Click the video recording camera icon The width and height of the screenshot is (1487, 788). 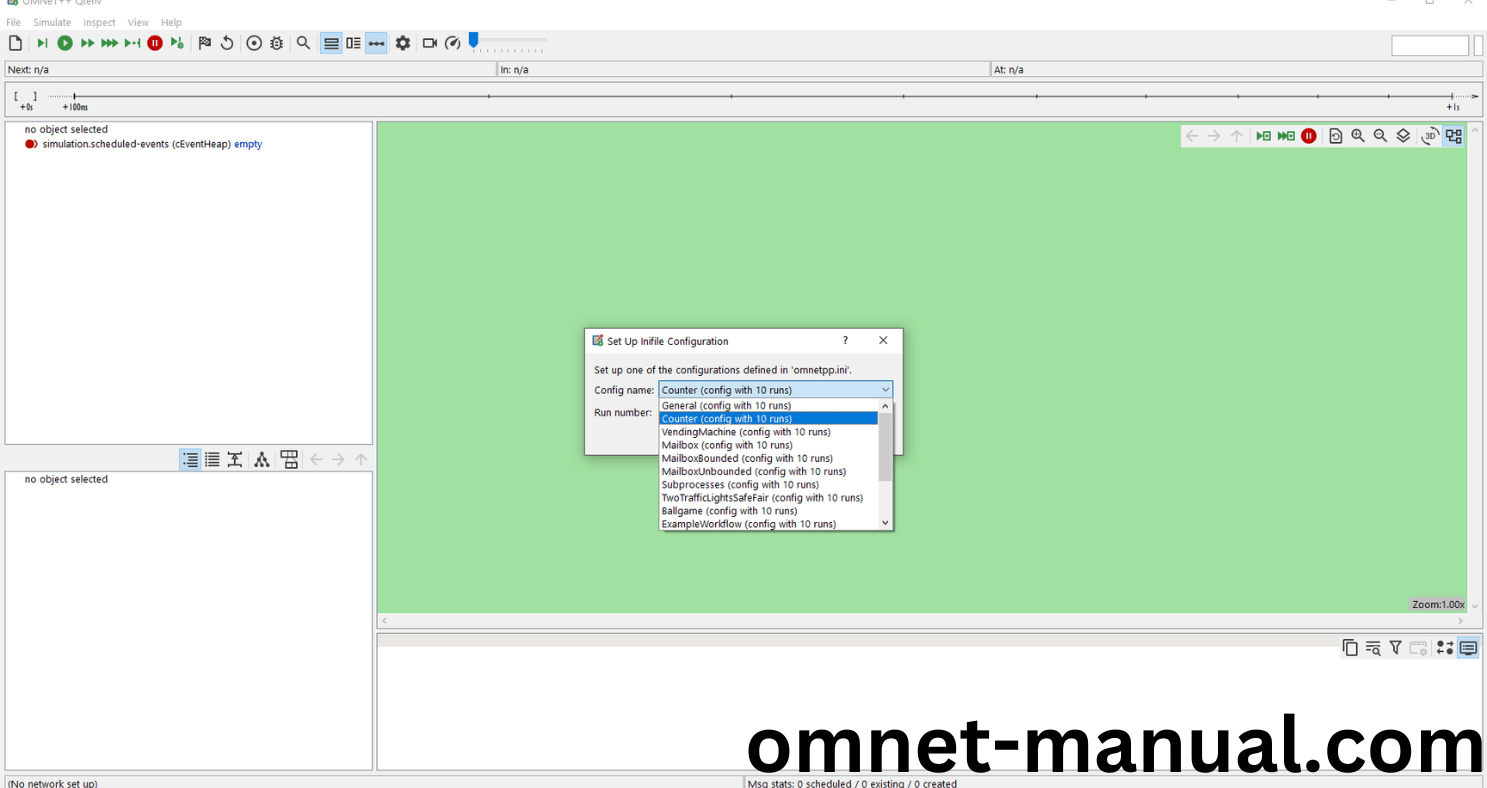point(430,43)
